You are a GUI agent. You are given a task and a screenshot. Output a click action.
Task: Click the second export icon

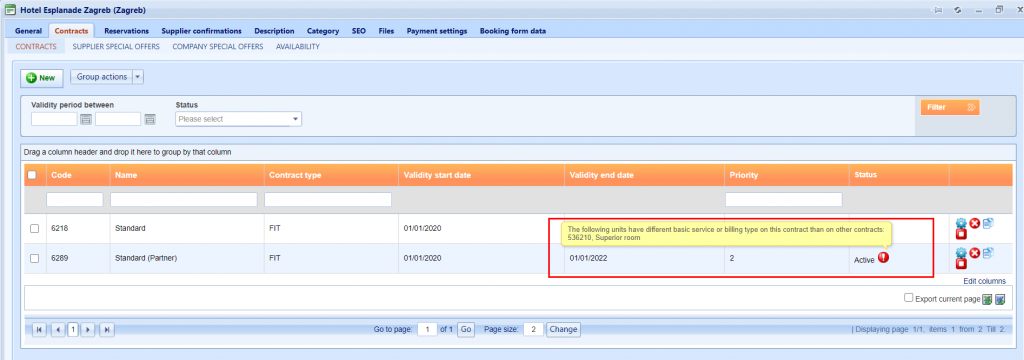1000,299
